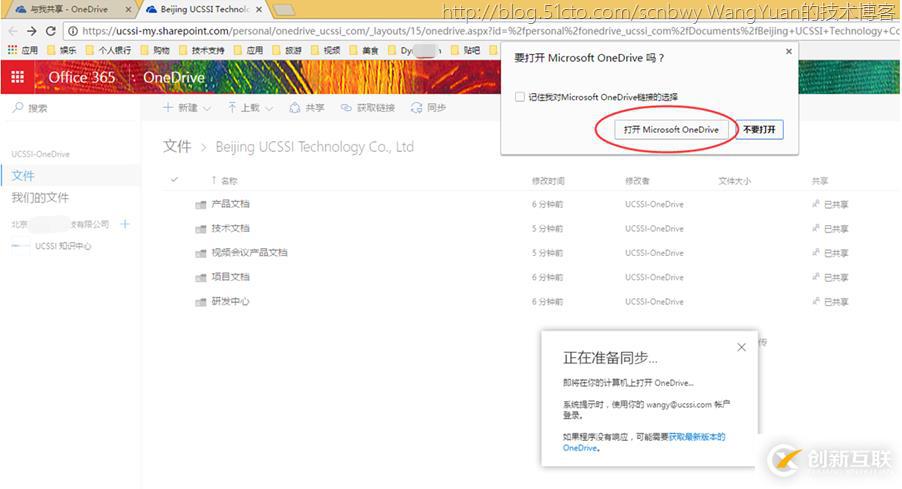902x489 pixels.
Task: Click the 打开 Microsoft OneDrive button
Action: [x=671, y=129]
